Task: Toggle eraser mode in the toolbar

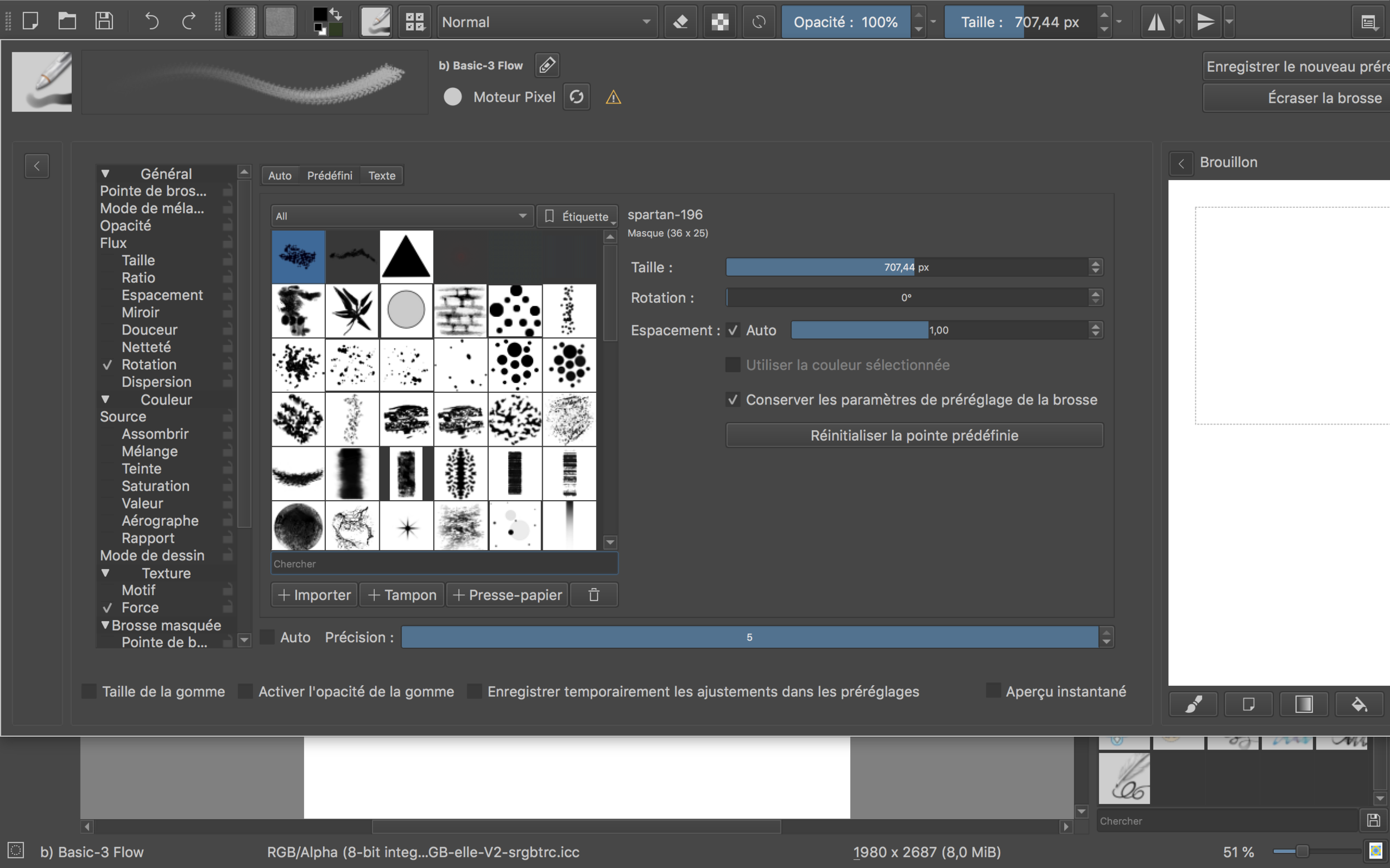Action: click(x=681, y=22)
